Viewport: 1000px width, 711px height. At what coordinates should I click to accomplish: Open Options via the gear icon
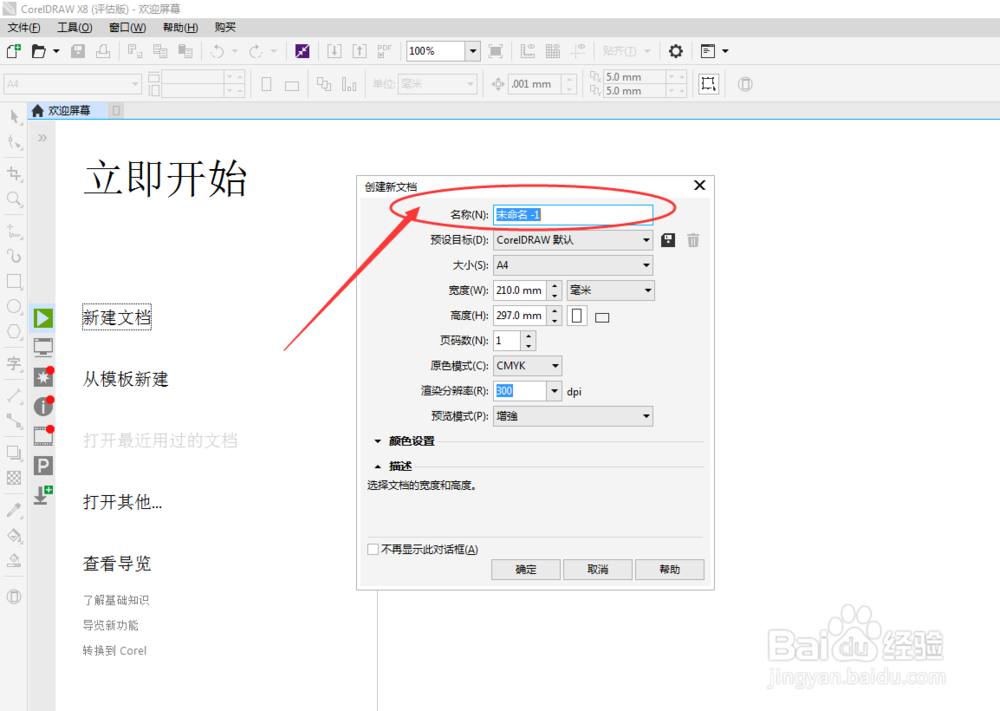point(675,51)
